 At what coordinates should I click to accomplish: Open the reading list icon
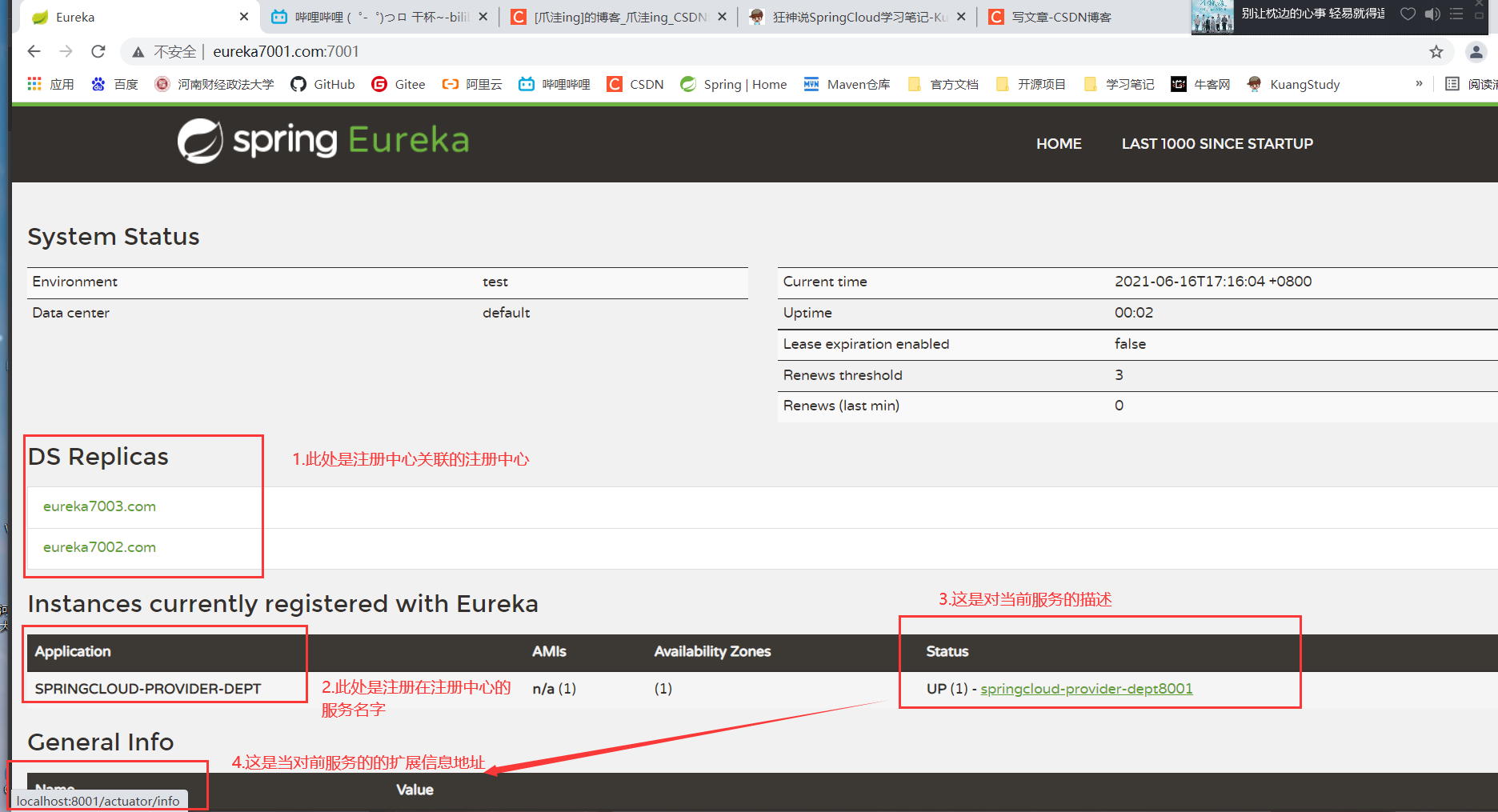click(x=1452, y=84)
